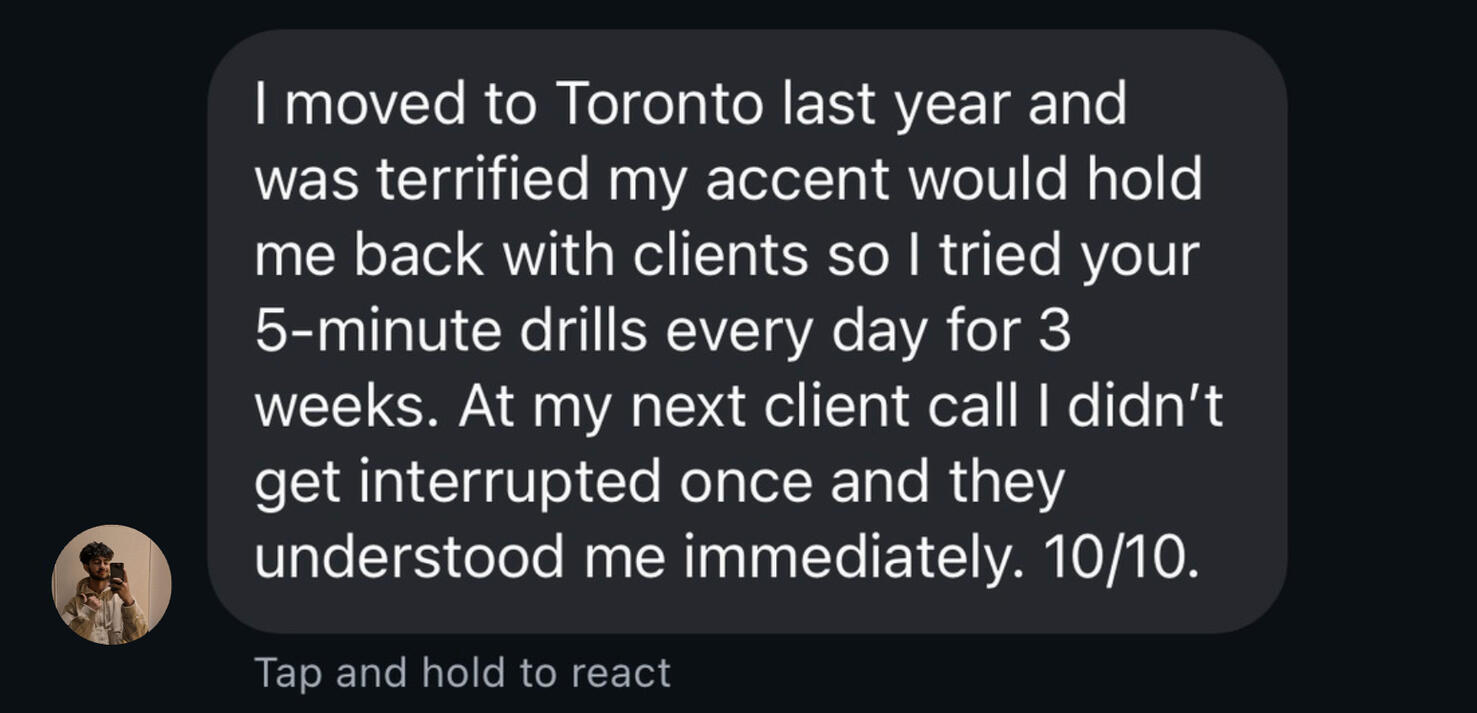Click the word 'Toronto' in the message
This screenshot has height=713, width=1477.
[x=659, y=104]
